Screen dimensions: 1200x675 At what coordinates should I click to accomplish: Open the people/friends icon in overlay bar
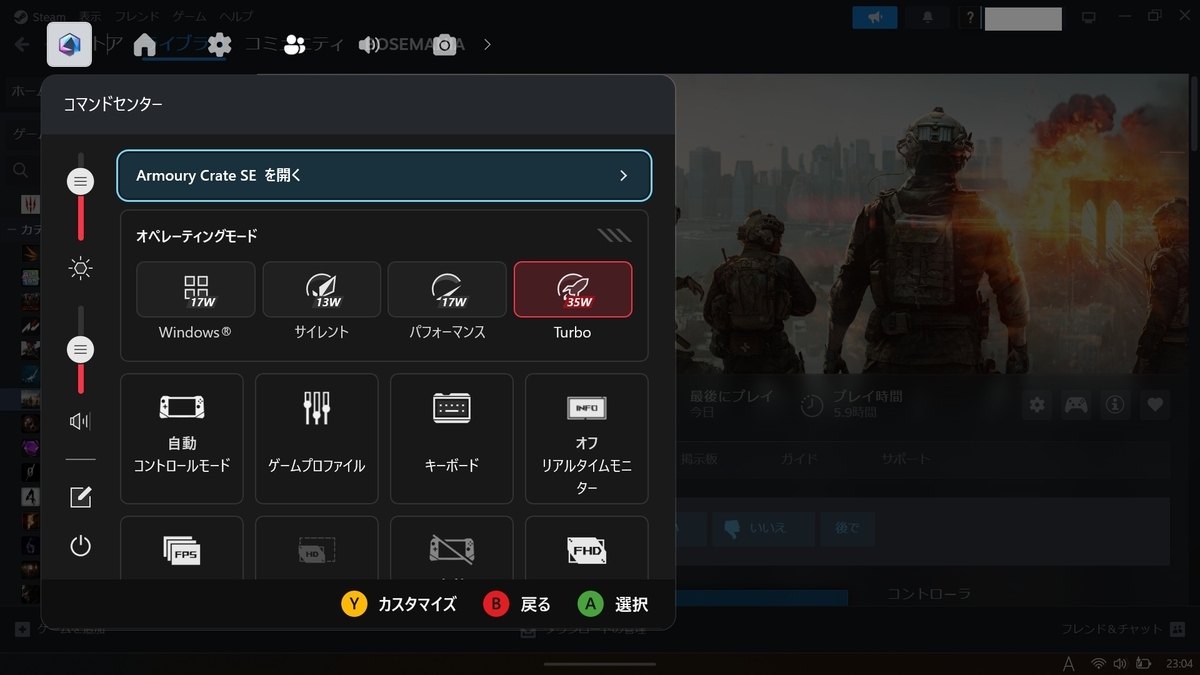tap(294, 44)
